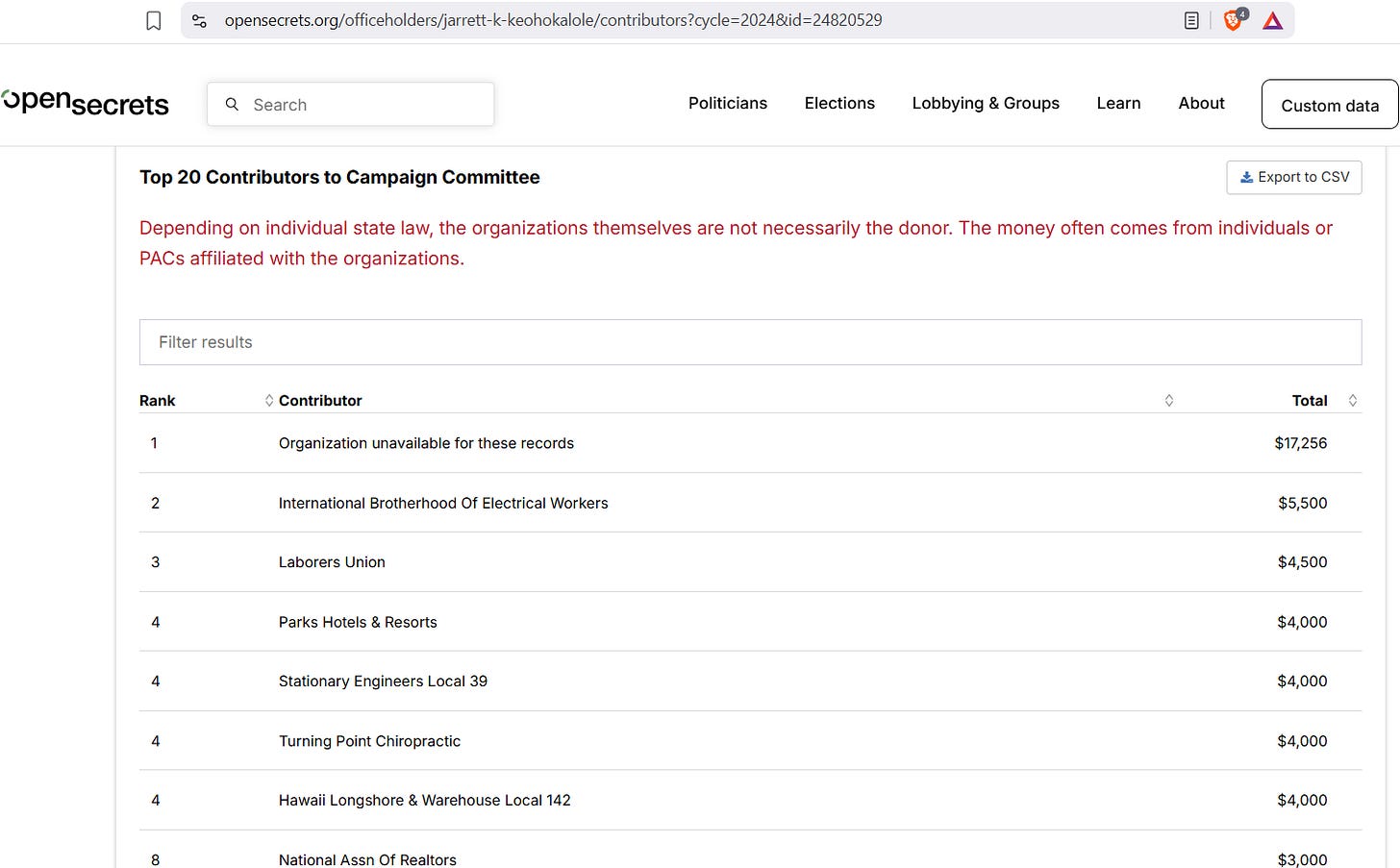Viewport: 1400px width, 868px height.
Task: Click the $4,500 total for Laborers Union
Action: (x=1303, y=562)
